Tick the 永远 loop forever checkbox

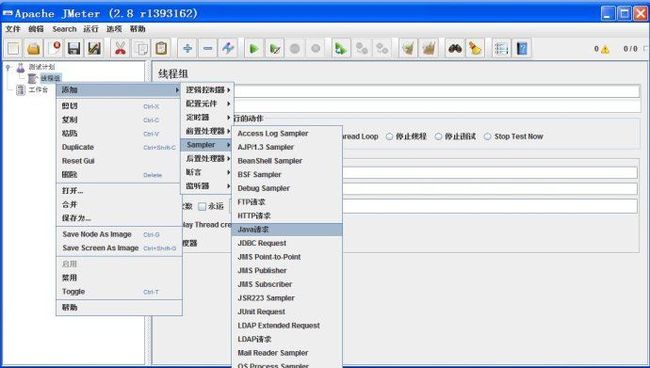tap(202, 206)
